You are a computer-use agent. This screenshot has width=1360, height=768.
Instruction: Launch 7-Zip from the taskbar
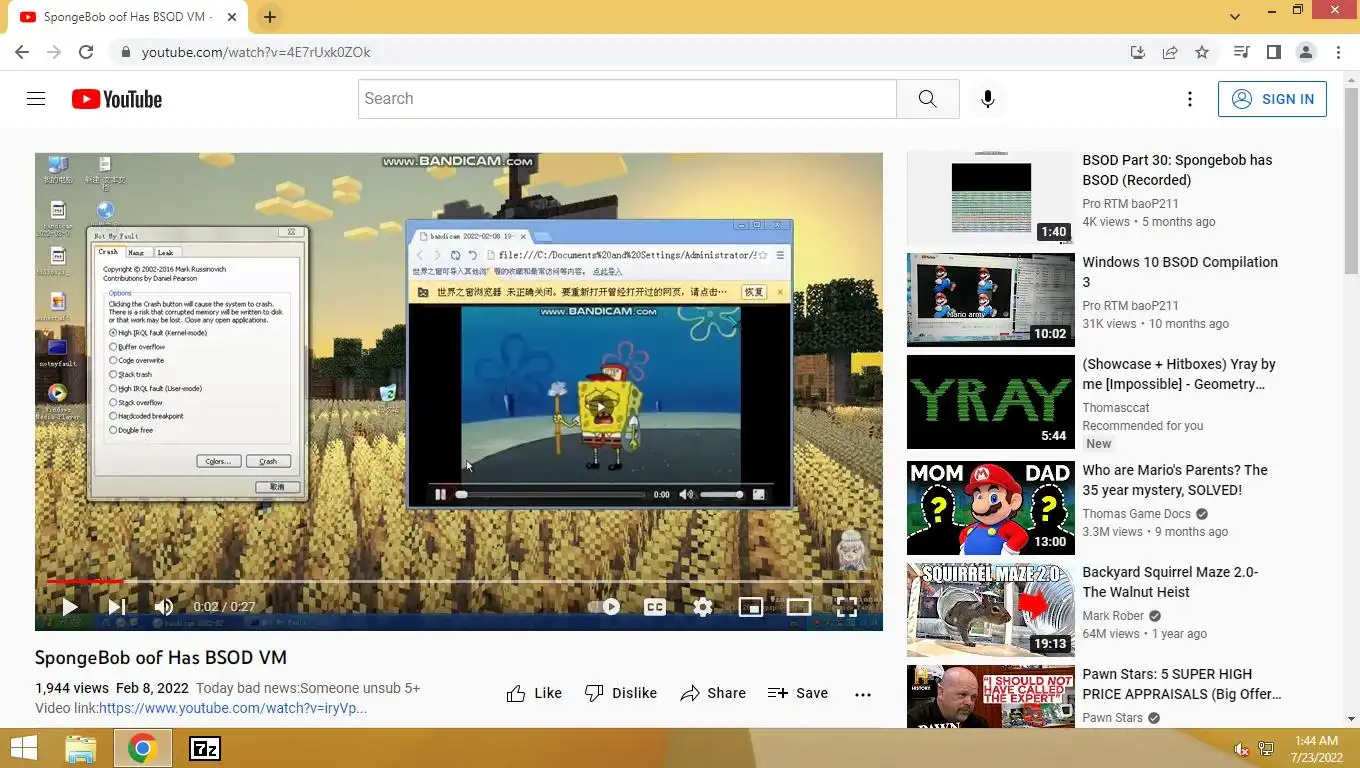pyautogui.click(x=205, y=748)
